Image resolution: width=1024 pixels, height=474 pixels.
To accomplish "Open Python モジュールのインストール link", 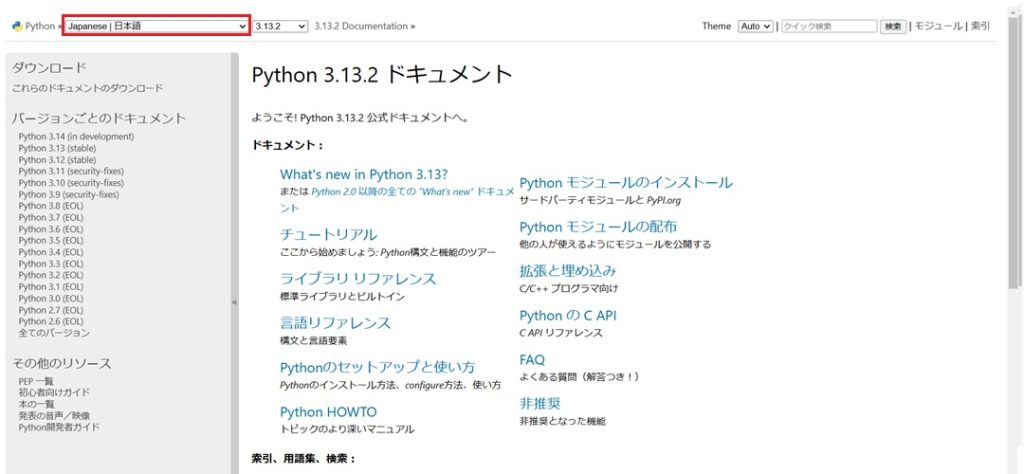I will coord(626,183).
